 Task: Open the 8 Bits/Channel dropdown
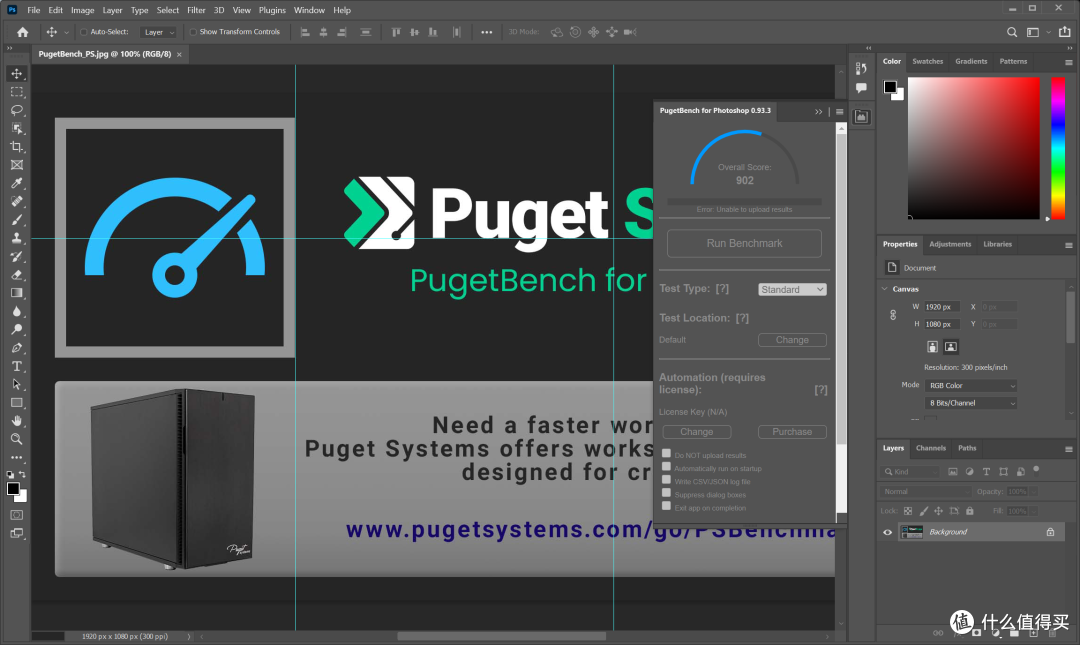coord(971,403)
